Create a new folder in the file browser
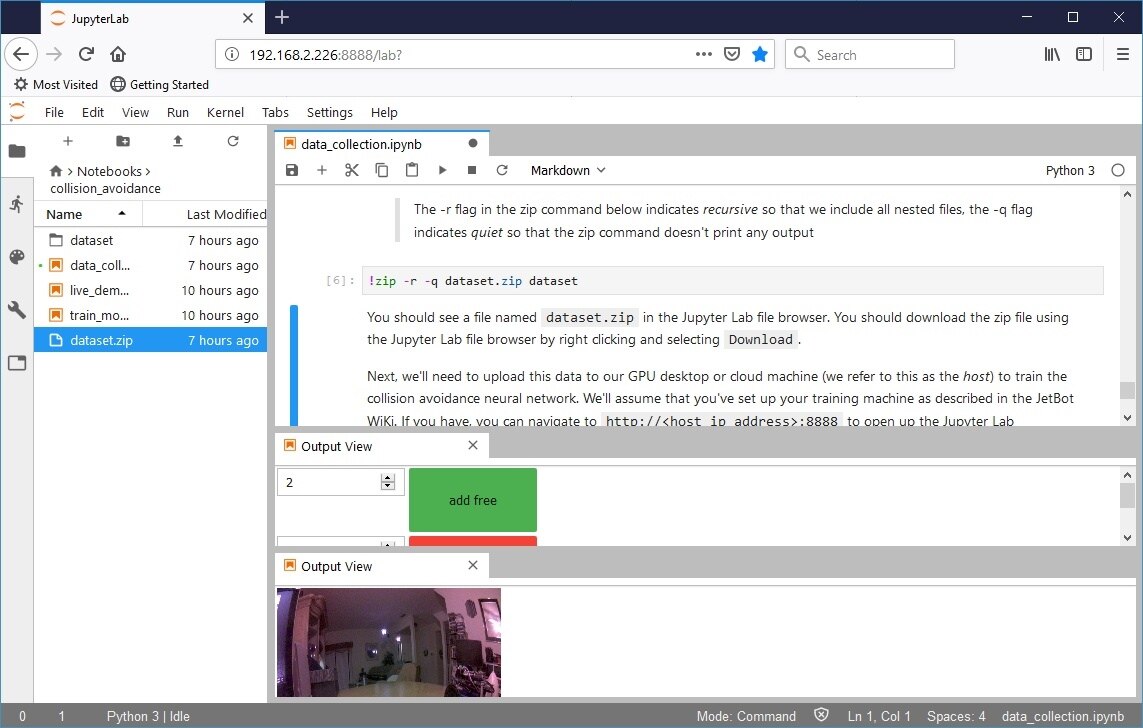This screenshot has width=1143, height=728. (x=123, y=142)
